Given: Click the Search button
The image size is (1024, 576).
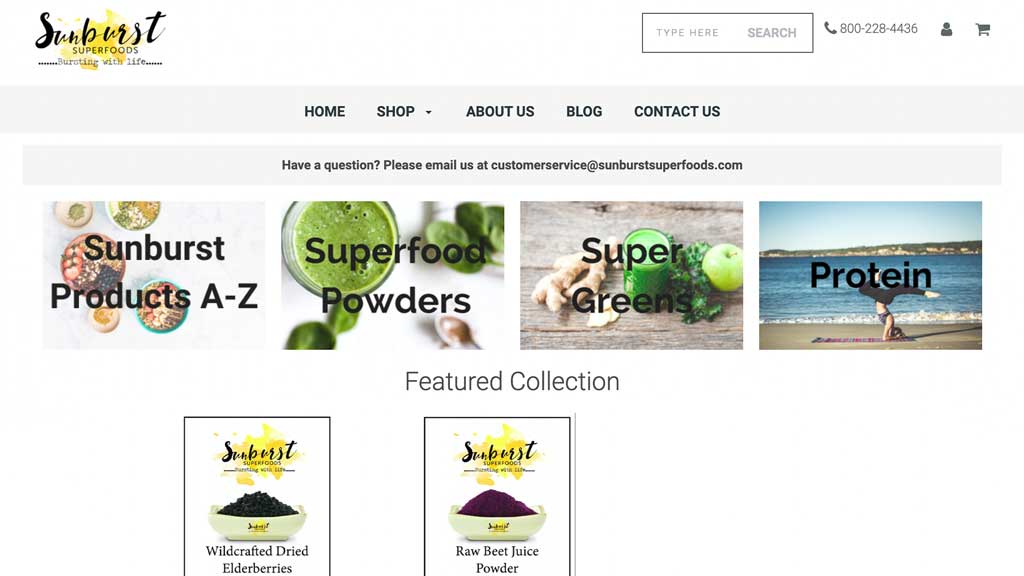Looking at the screenshot, I should click(771, 33).
